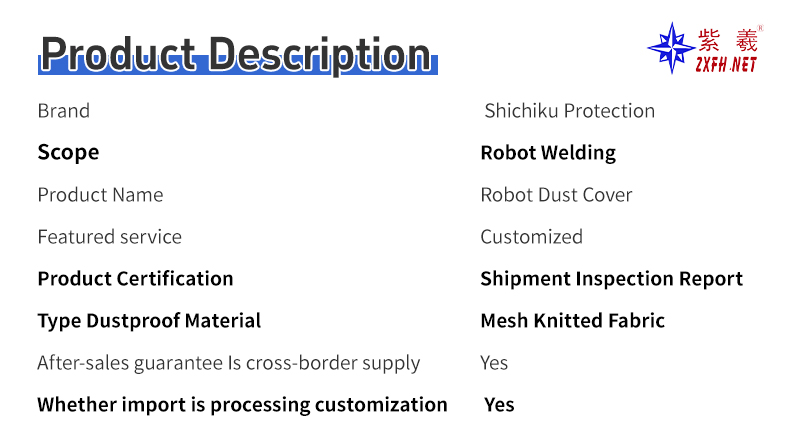Select the Shichiku Protection brand value
Viewport: 790px width, 447px height.
pyautogui.click(x=569, y=111)
